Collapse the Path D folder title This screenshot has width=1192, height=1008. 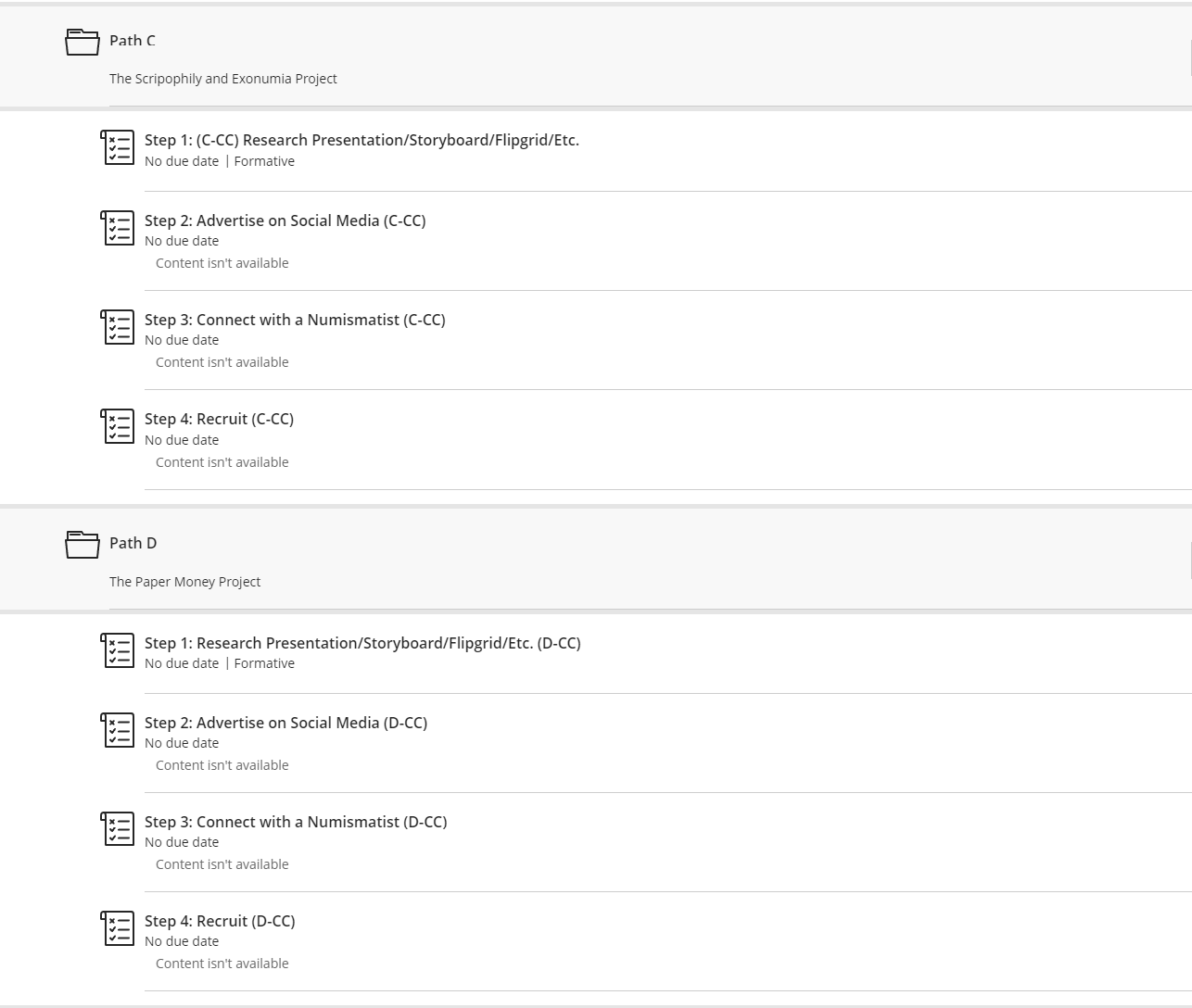pyautogui.click(x=133, y=543)
